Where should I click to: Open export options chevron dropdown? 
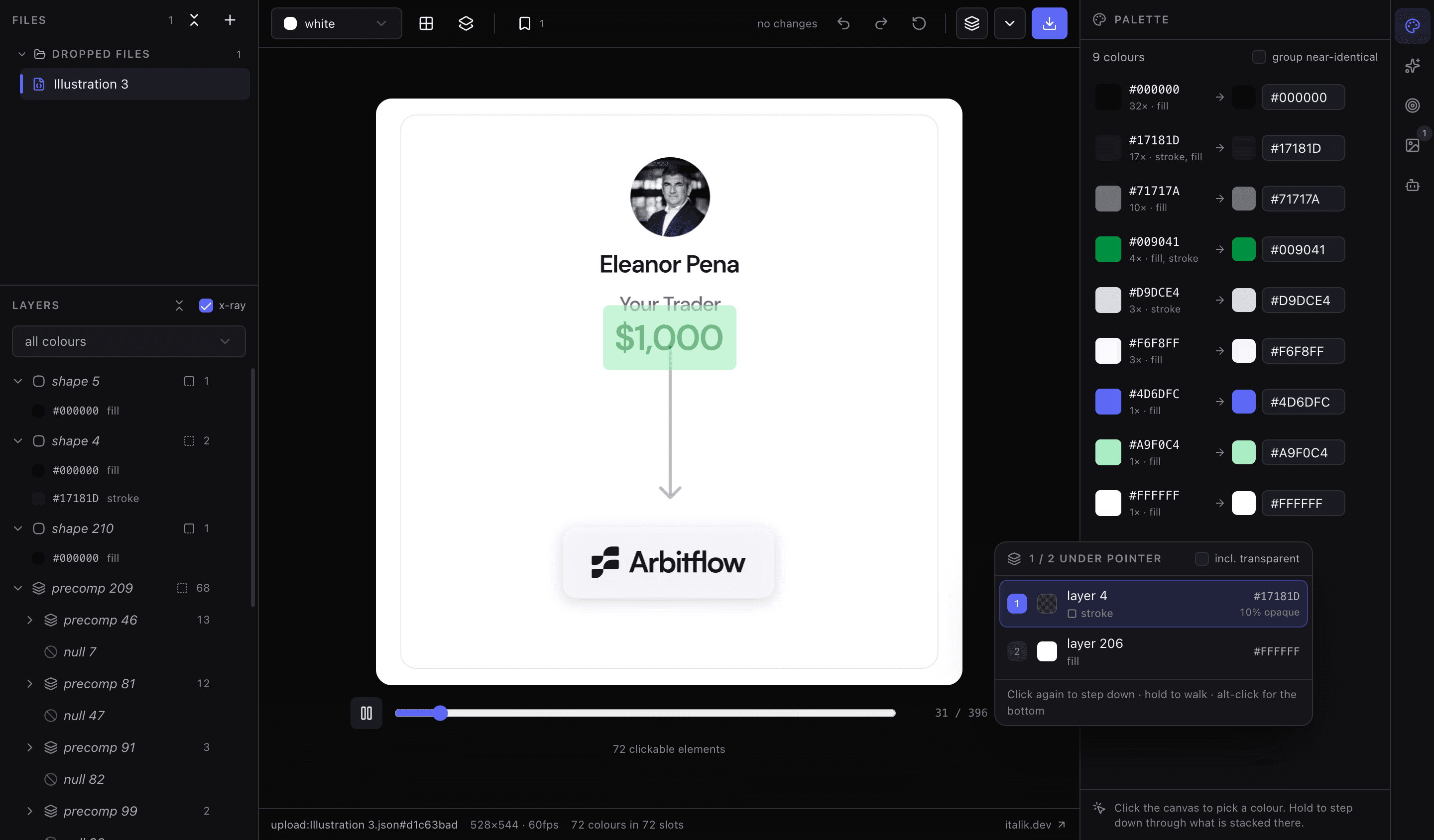[1009, 23]
